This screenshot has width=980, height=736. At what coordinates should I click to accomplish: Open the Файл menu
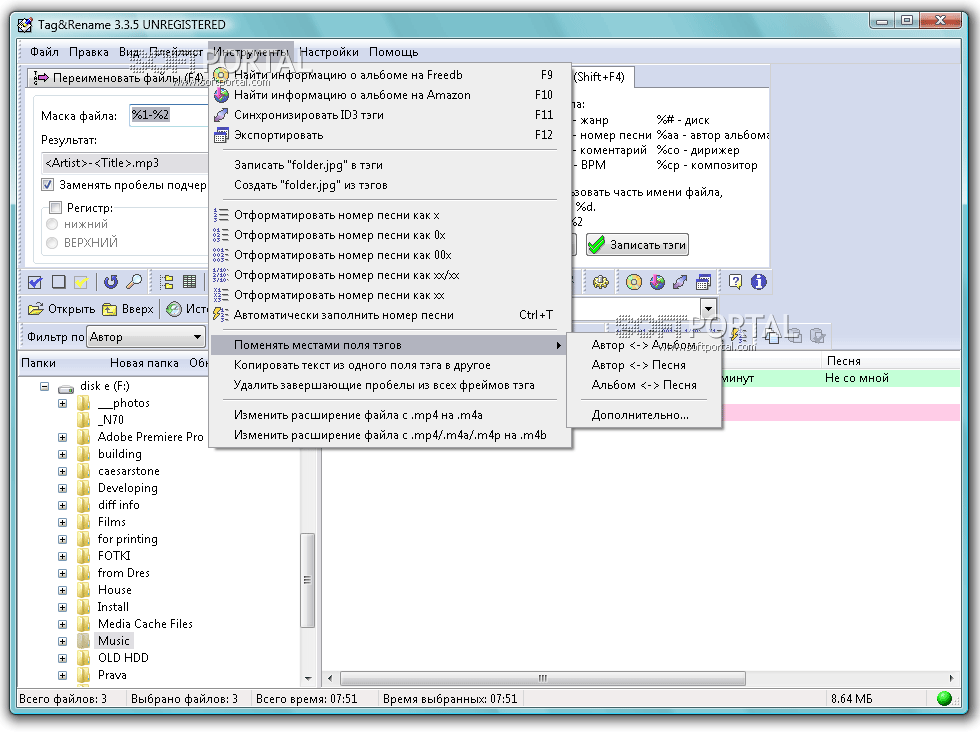(44, 52)
